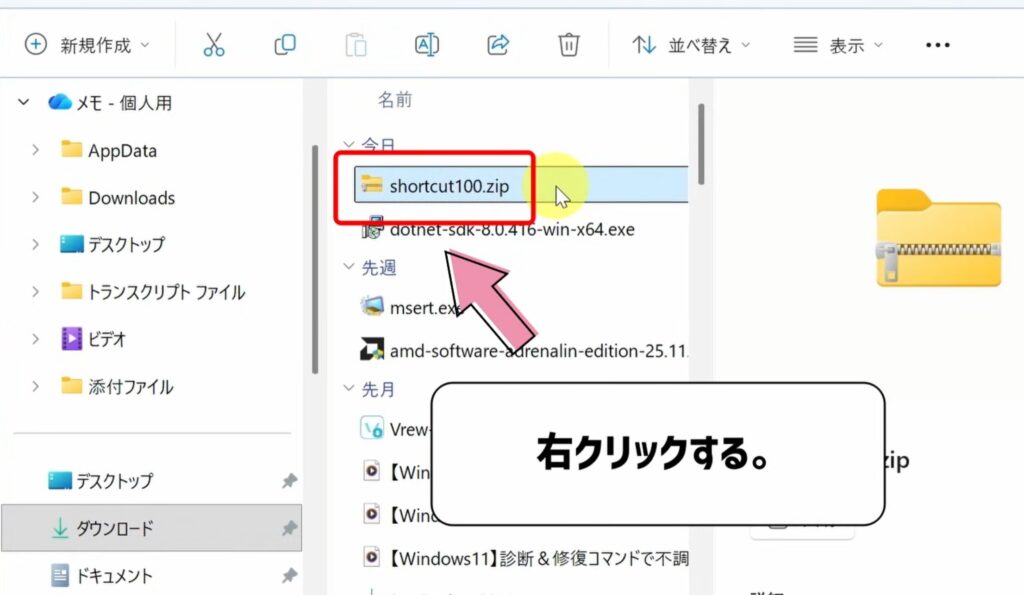This screenshot has height=595, width=1024.
Task: Select the Cut icon in the toolbar
Action: pyautogui.click(x=213, y=44)
